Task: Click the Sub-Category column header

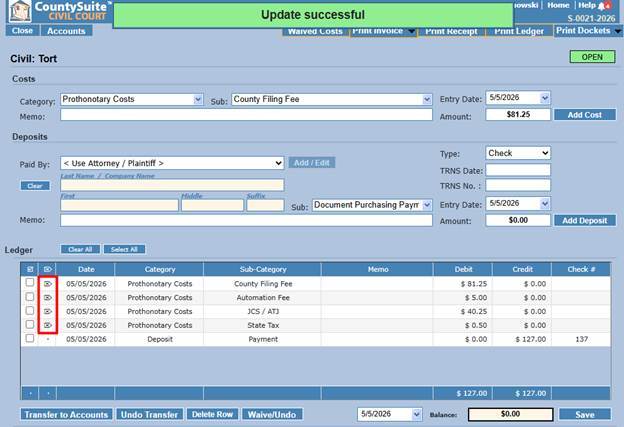Action: click(263, 269)
